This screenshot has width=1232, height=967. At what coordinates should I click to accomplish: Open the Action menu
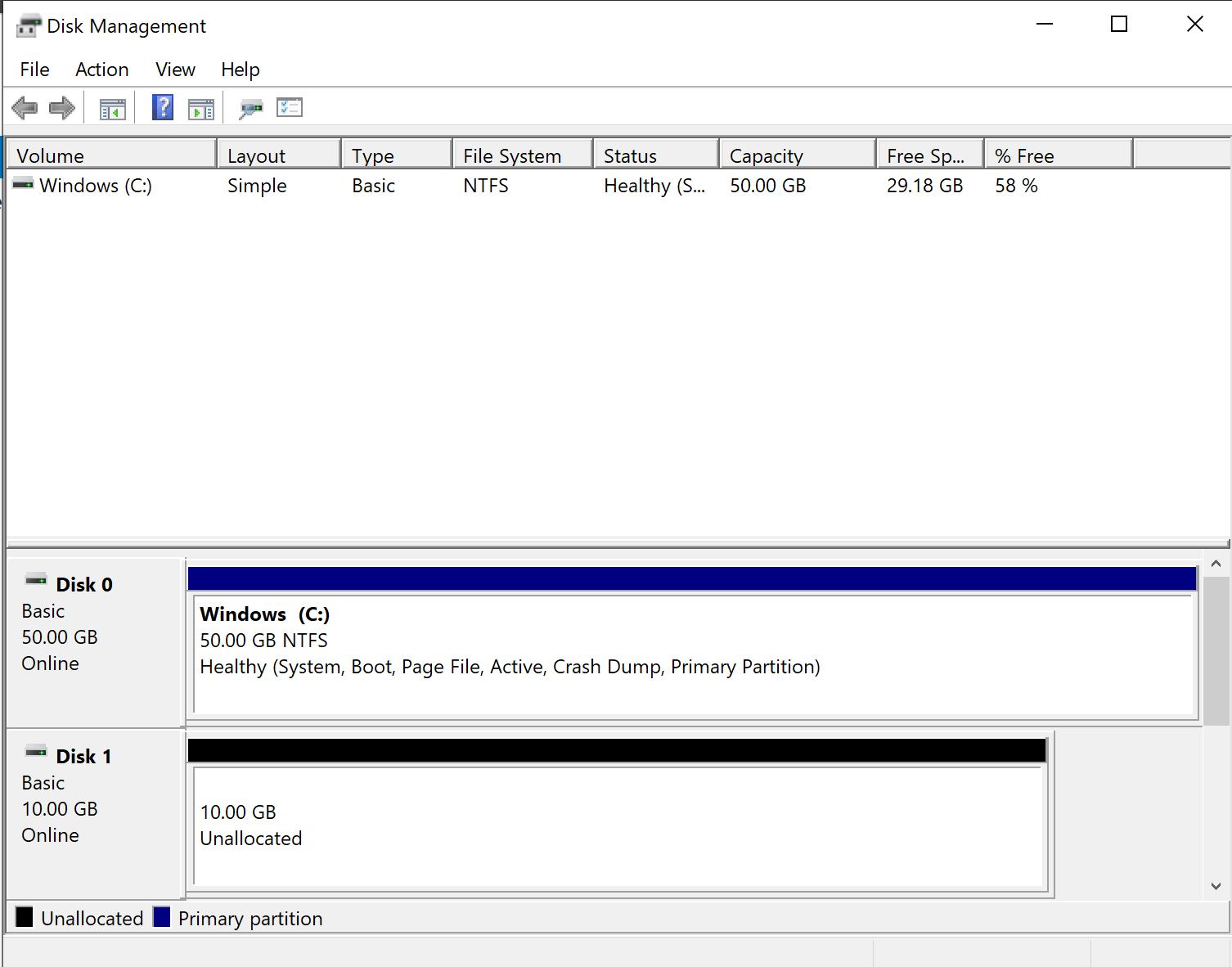pos(101,70)
